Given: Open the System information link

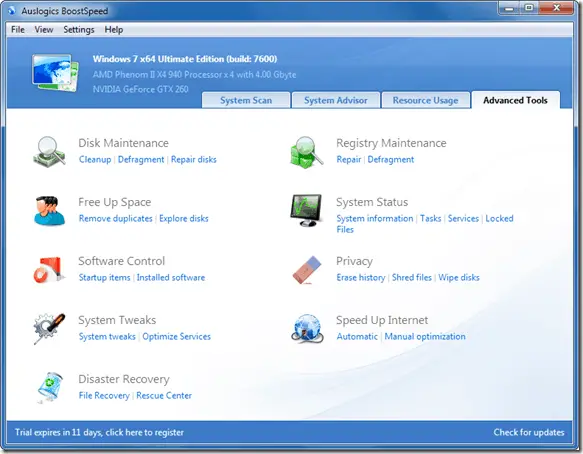Looking at the screenshot, I should pos(375,218).
